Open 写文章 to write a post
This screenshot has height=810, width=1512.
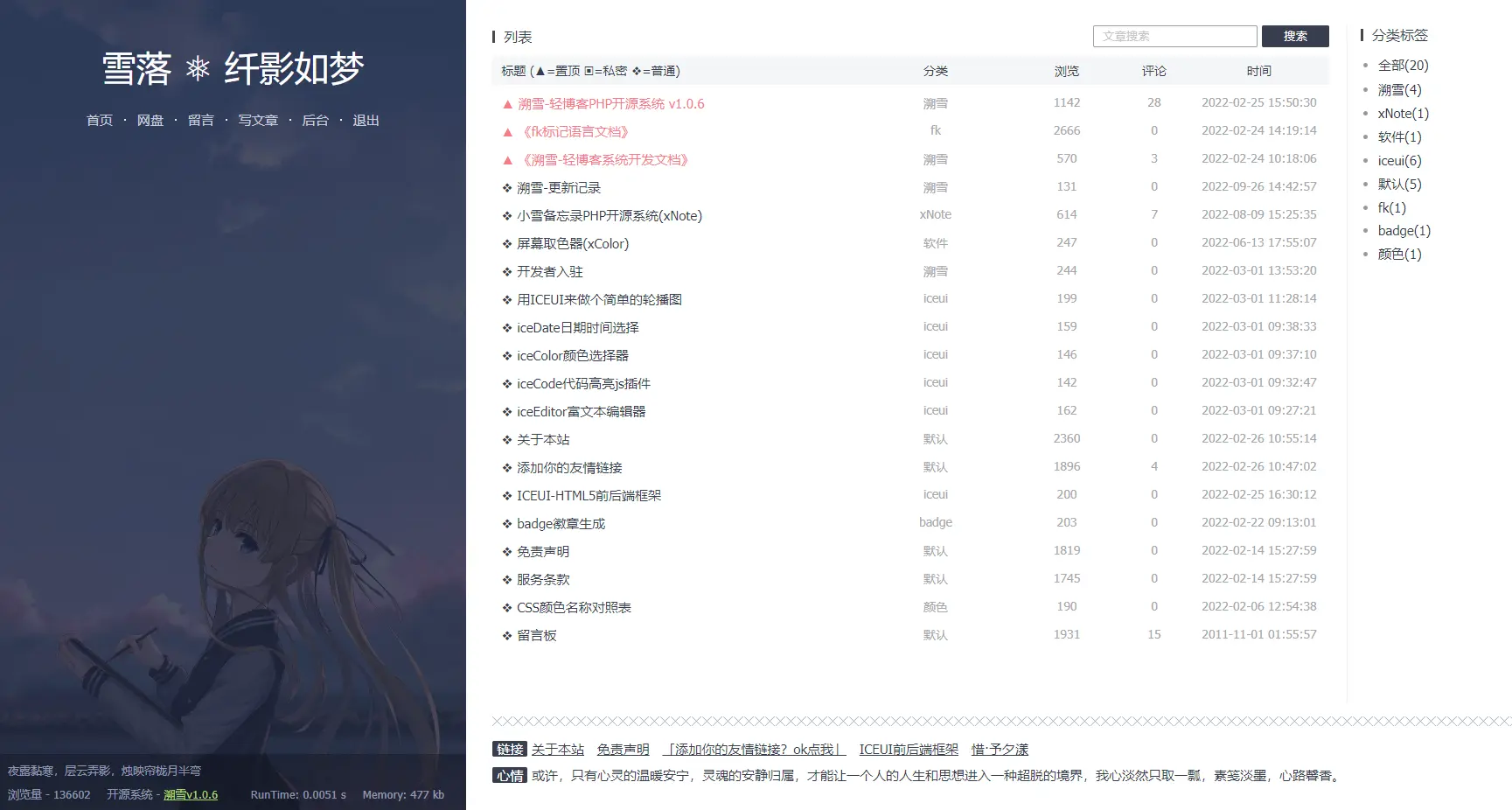coord(258,121)
